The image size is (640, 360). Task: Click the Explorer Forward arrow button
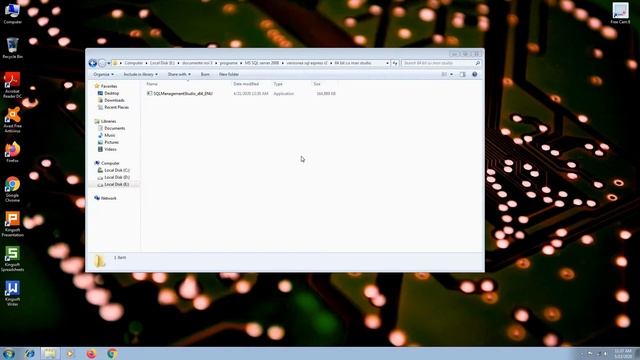(102, 63)
